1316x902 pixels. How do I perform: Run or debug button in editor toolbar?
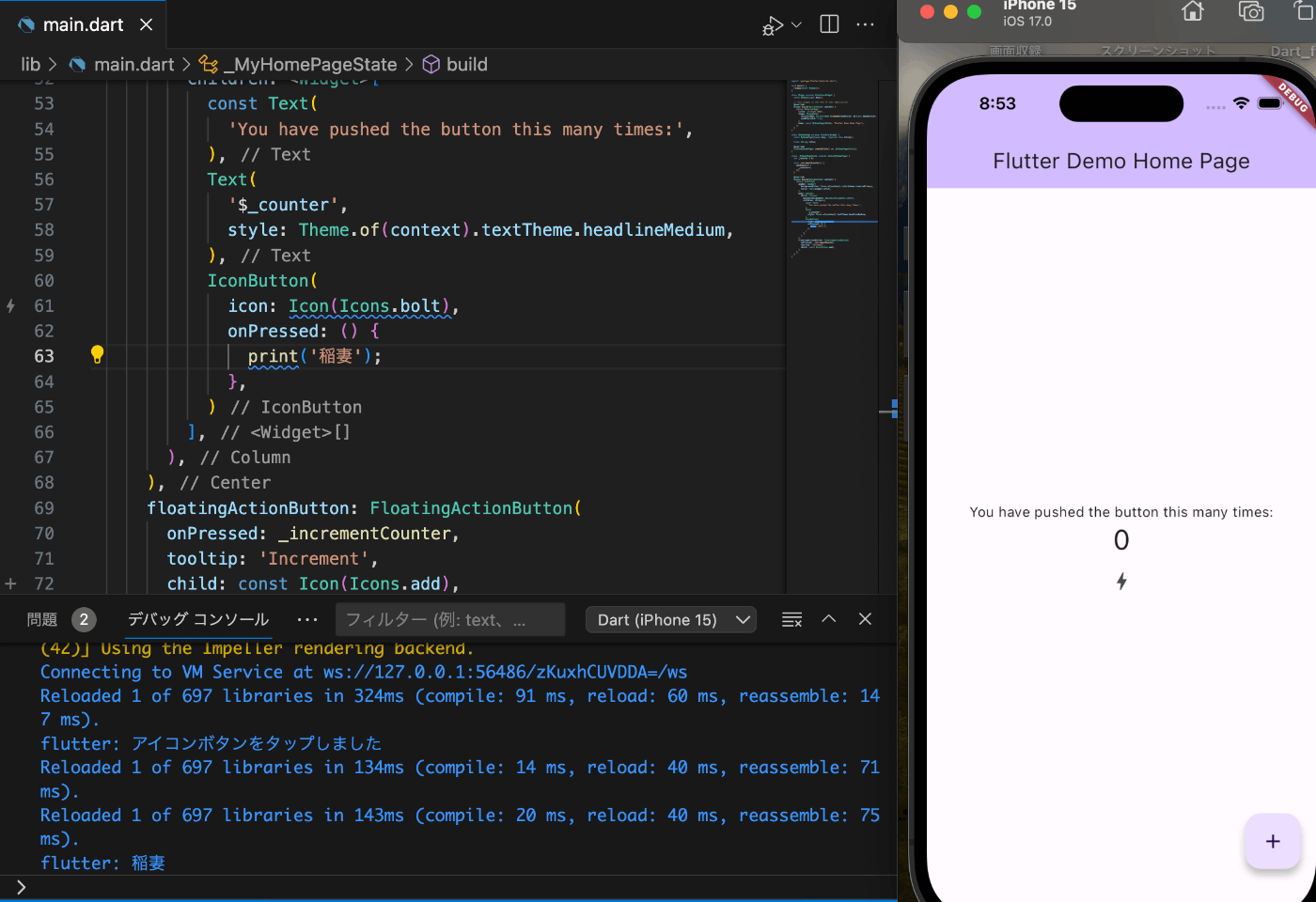pyautogui.click(x=773, y=25)
